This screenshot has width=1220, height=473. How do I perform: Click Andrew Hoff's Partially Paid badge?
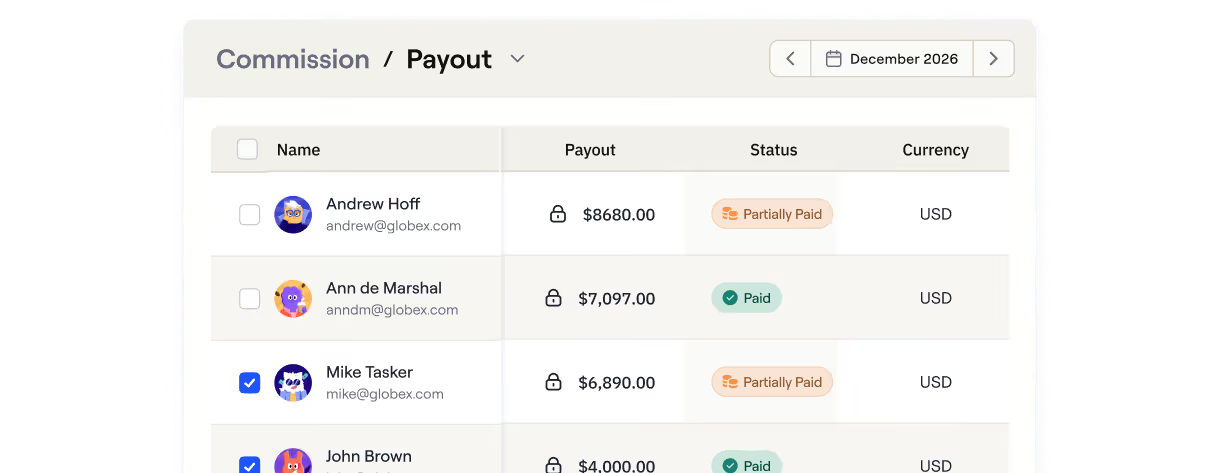tap(772, 214)
